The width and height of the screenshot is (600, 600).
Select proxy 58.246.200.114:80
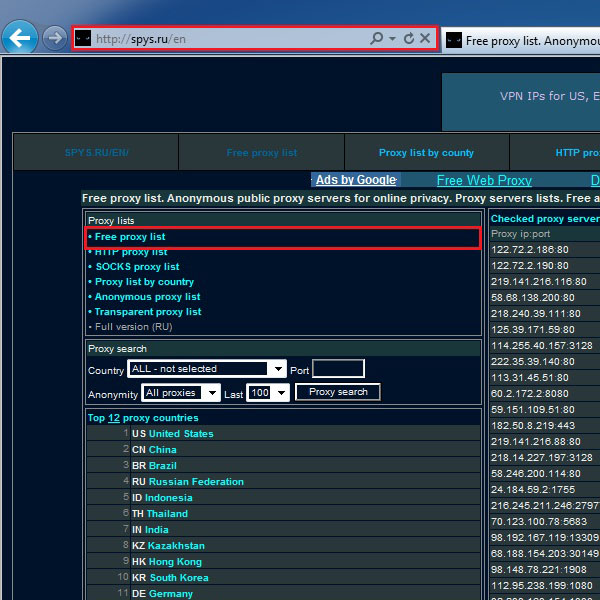click(x=536, y=474)
